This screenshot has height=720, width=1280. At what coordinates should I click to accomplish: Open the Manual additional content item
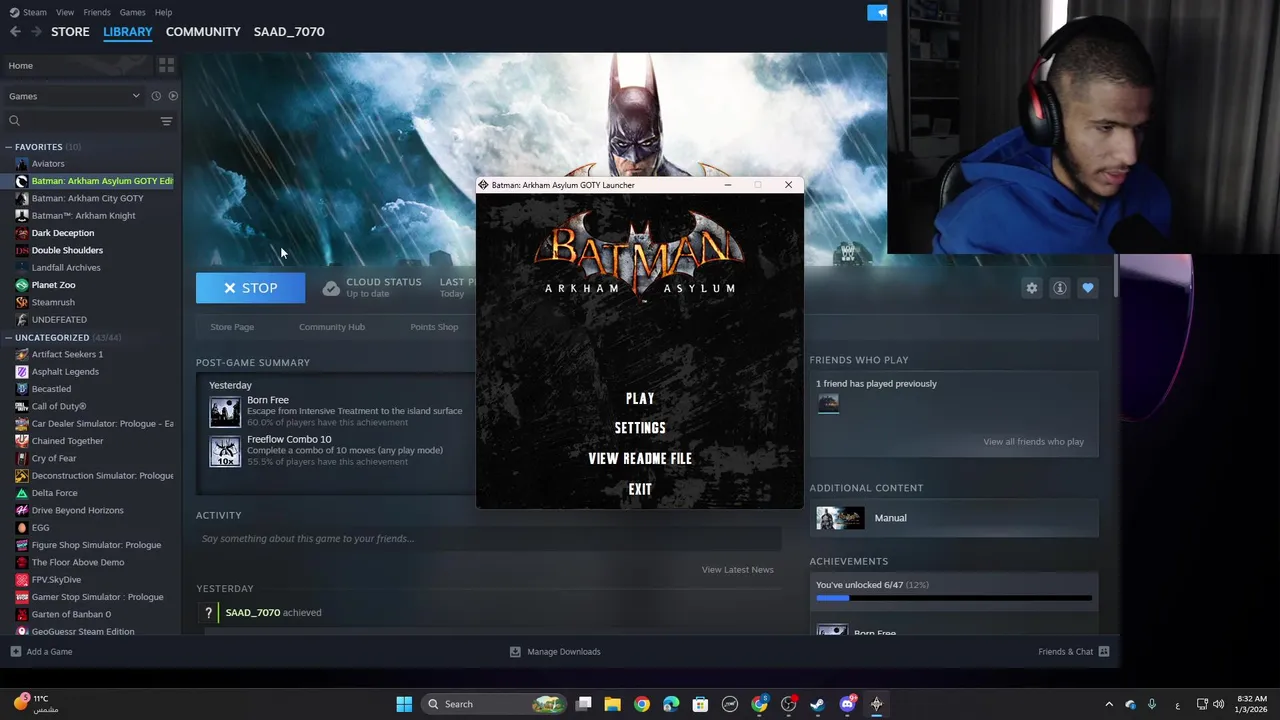[954, 518]
